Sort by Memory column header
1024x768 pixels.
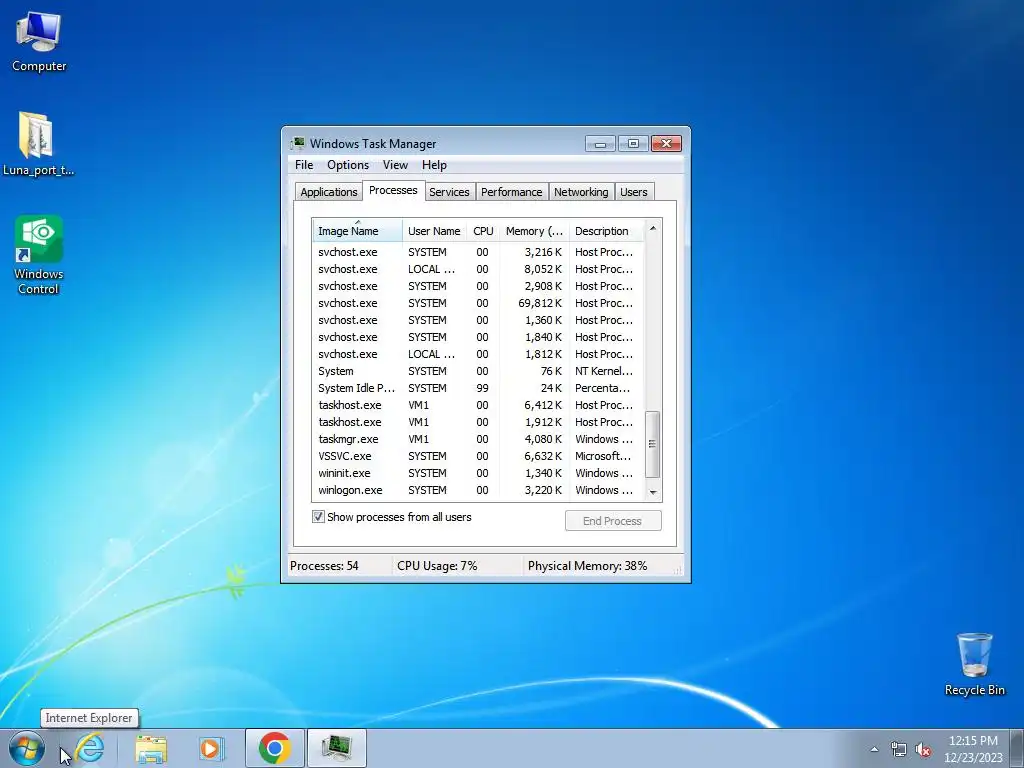point(534,231)
